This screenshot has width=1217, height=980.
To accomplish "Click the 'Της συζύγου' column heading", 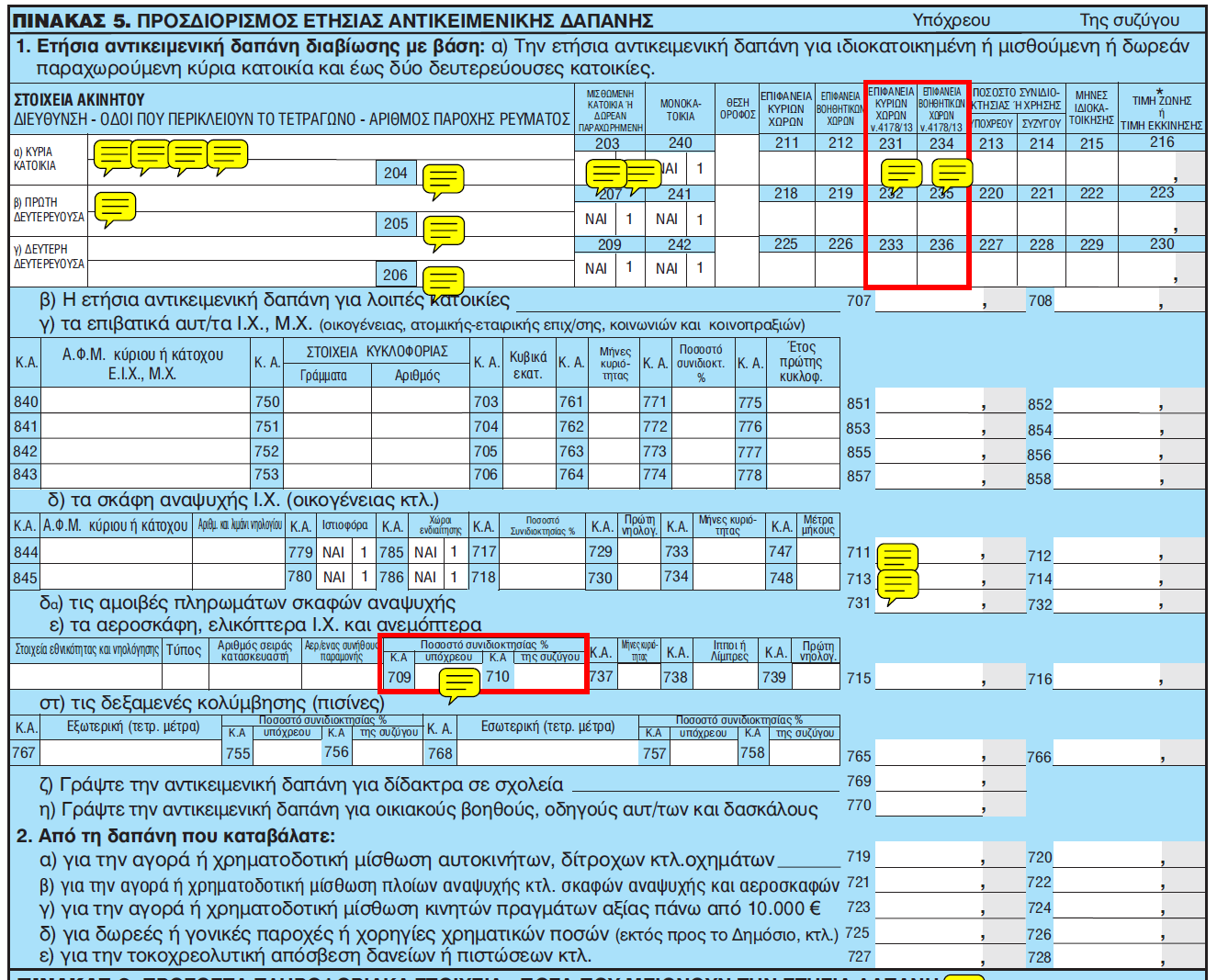I will point(1129,20).
